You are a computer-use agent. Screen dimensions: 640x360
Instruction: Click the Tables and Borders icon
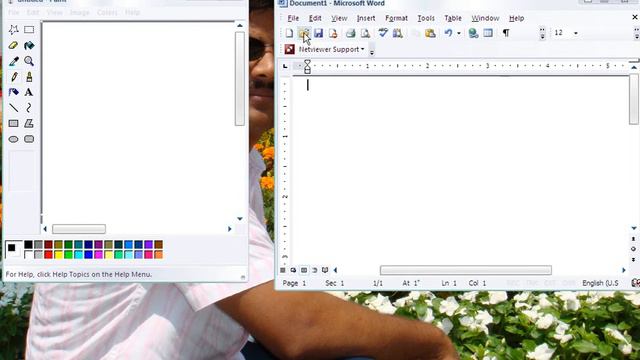coord(488,33)
